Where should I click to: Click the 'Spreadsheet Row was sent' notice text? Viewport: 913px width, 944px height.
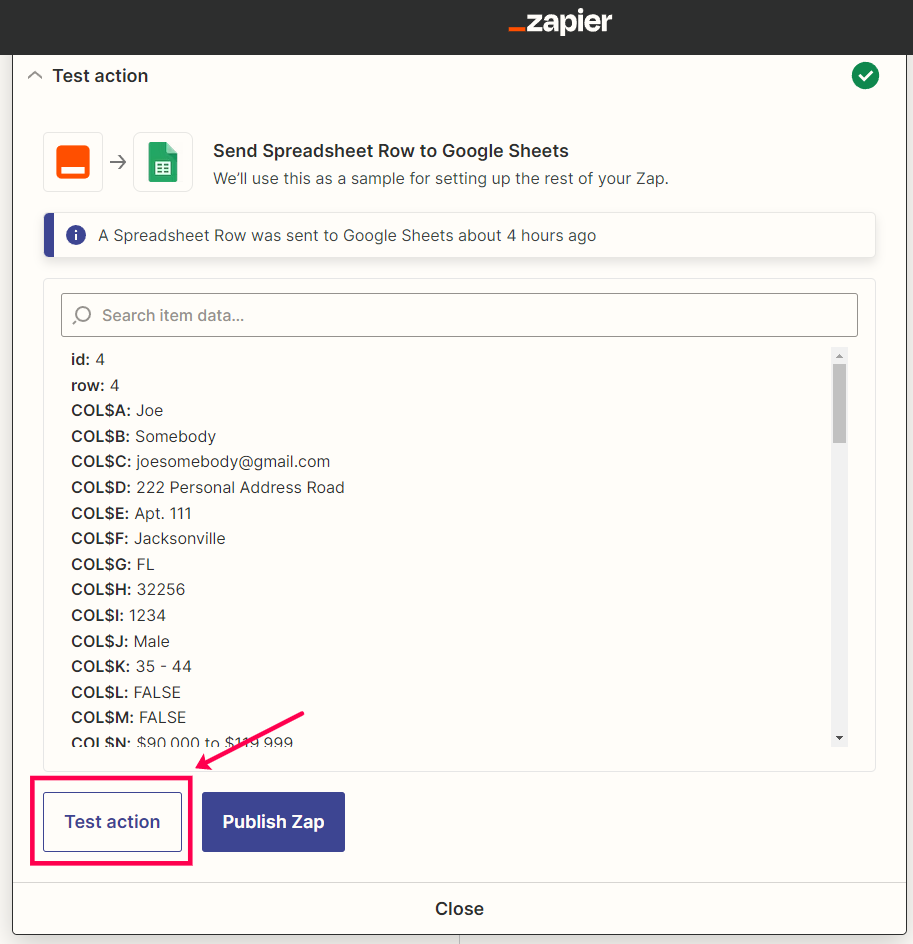(x=347, y=235)
